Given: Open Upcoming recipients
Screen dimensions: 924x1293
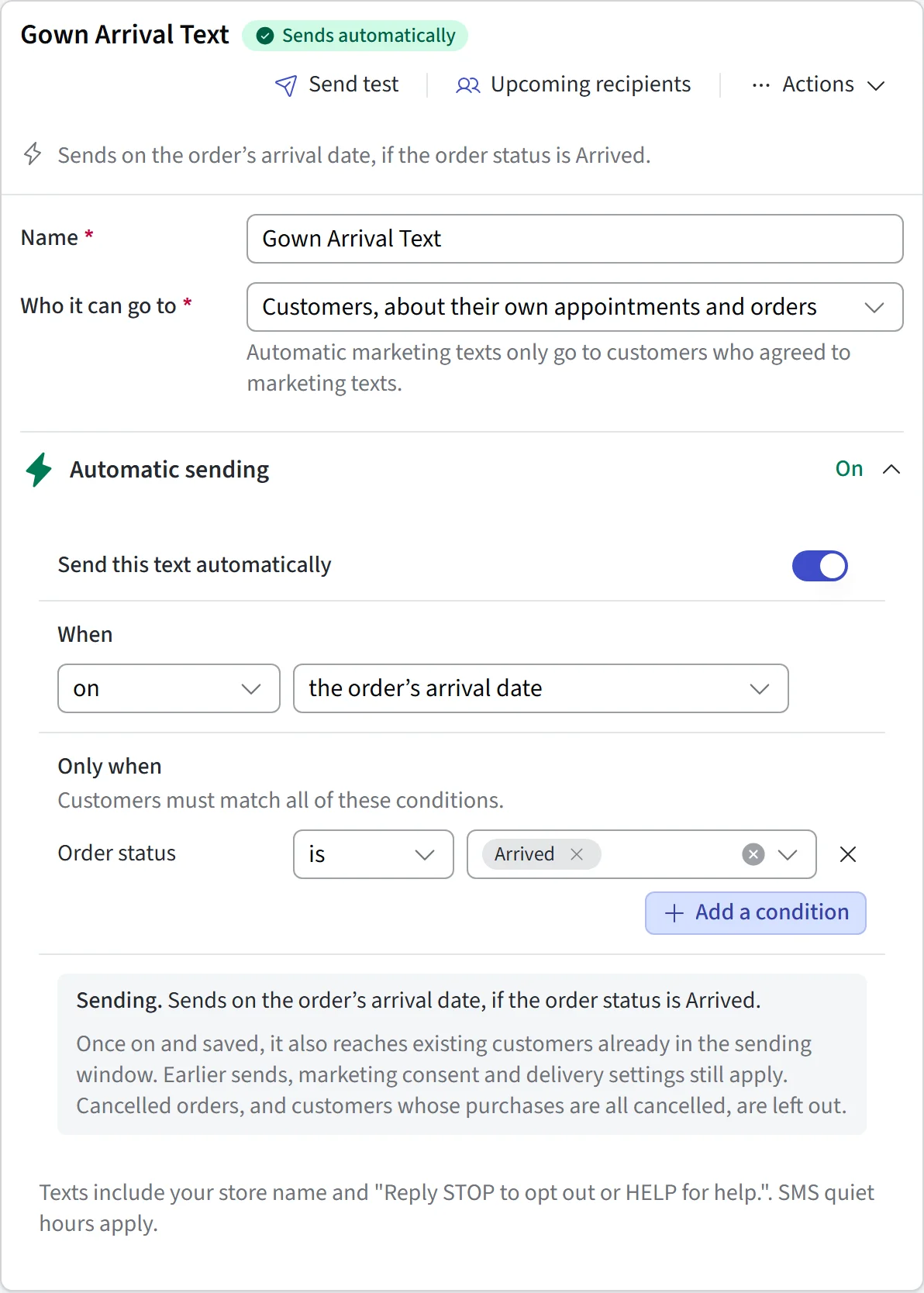Looking at the screenshot, I should point(574,84).
